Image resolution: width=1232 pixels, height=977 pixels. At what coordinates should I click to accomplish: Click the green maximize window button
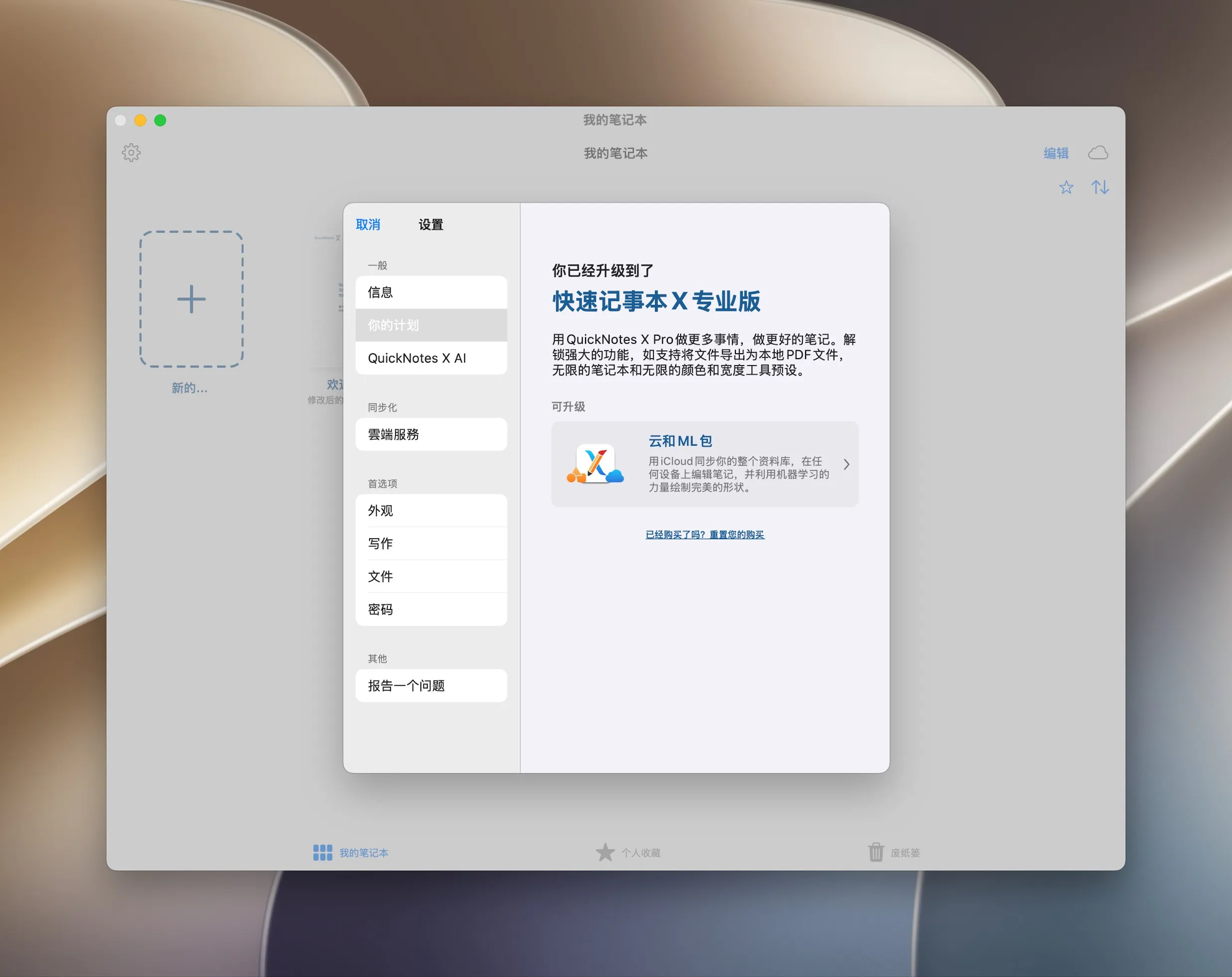(x=160, y=120)
